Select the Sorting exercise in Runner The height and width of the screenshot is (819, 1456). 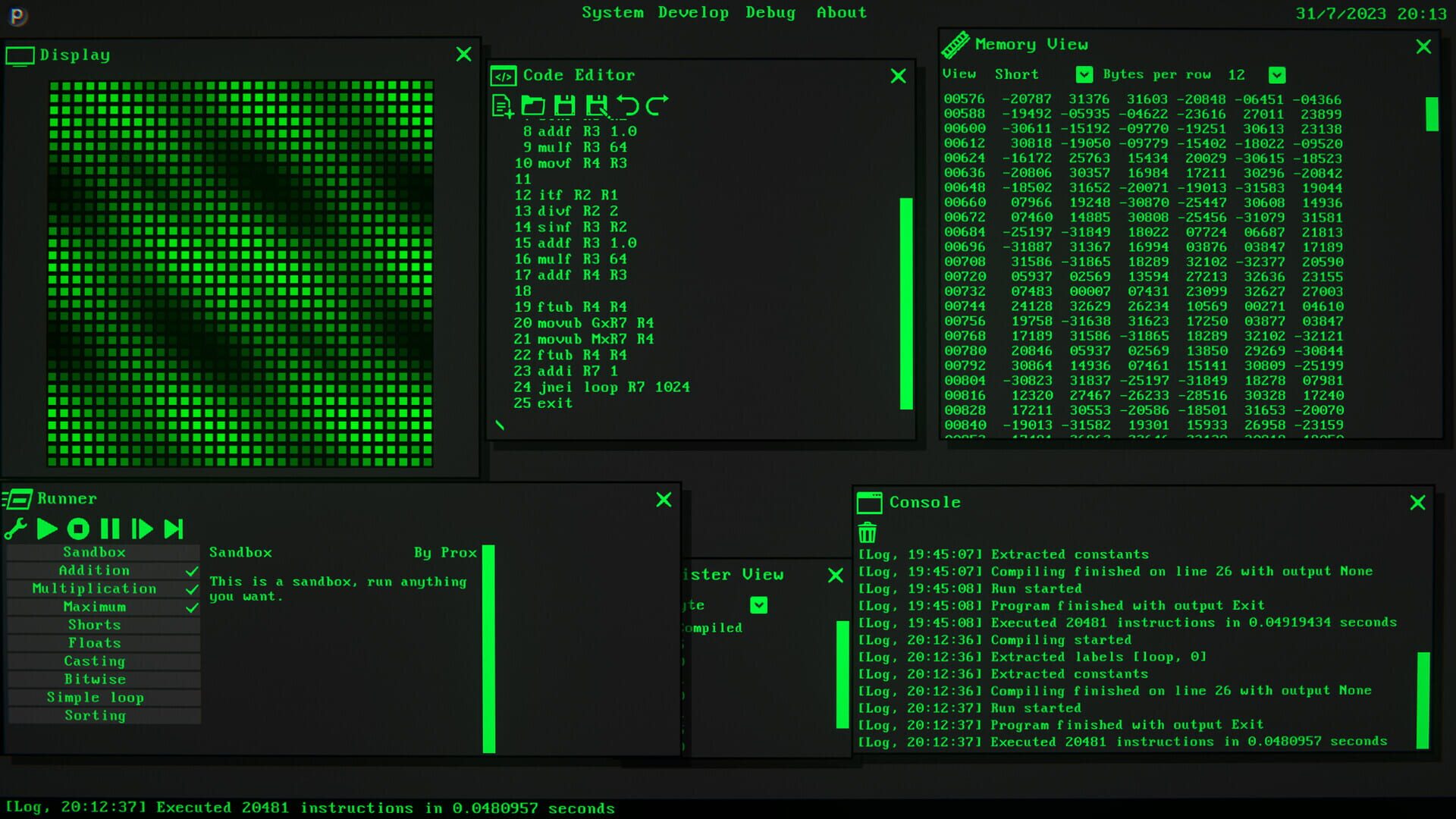(95, 715)
